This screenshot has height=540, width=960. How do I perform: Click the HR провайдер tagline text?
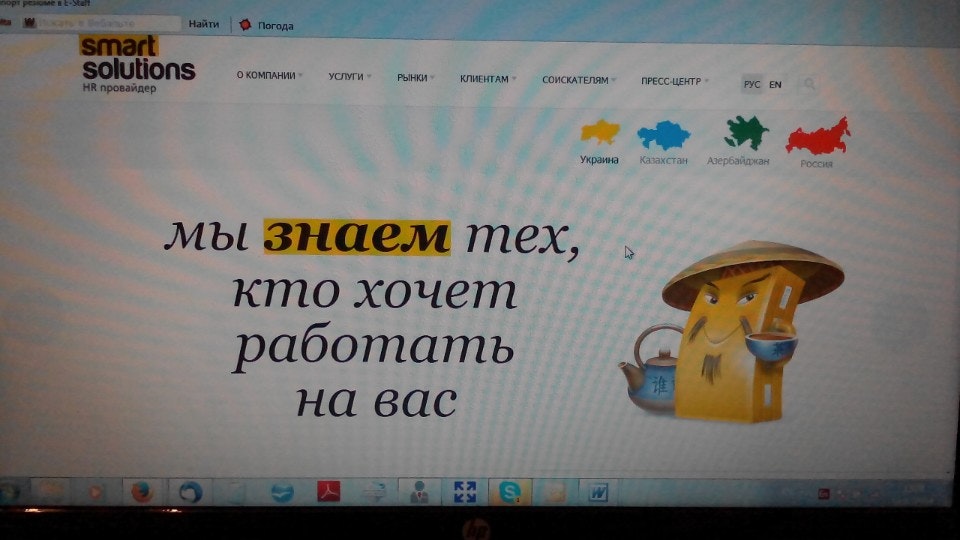119,88
